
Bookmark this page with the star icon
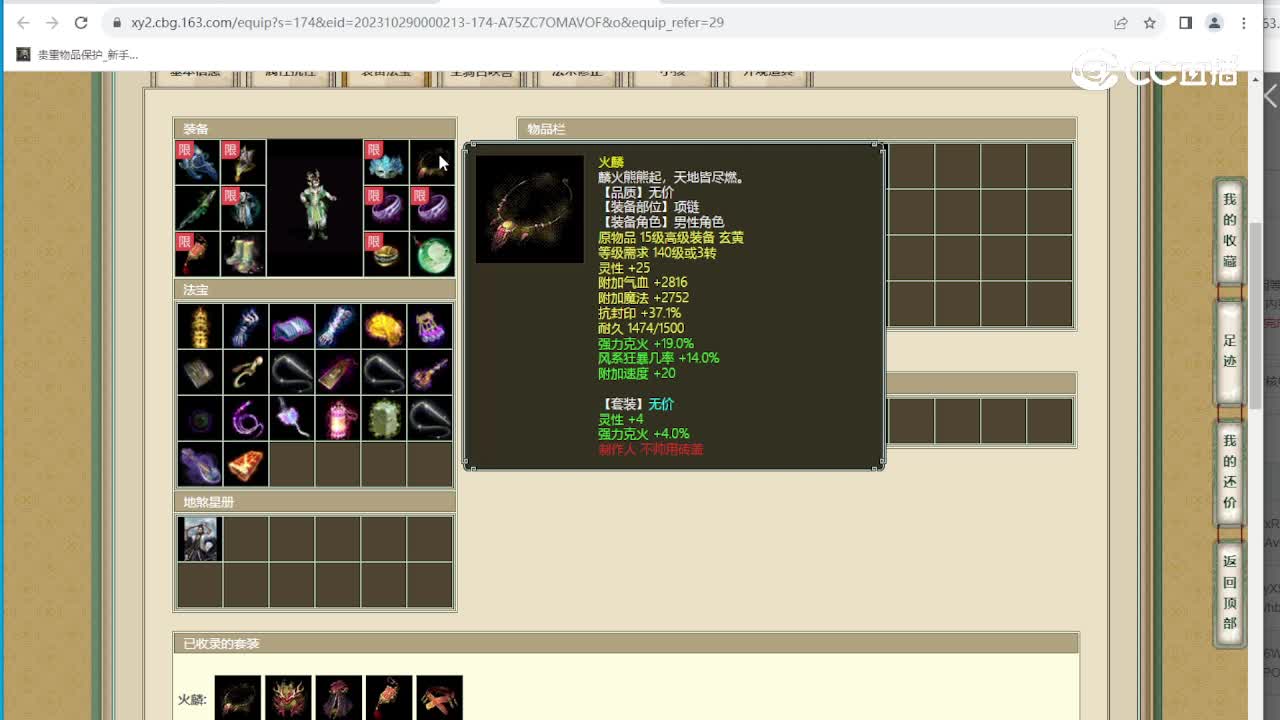(x=1150, y=22)
